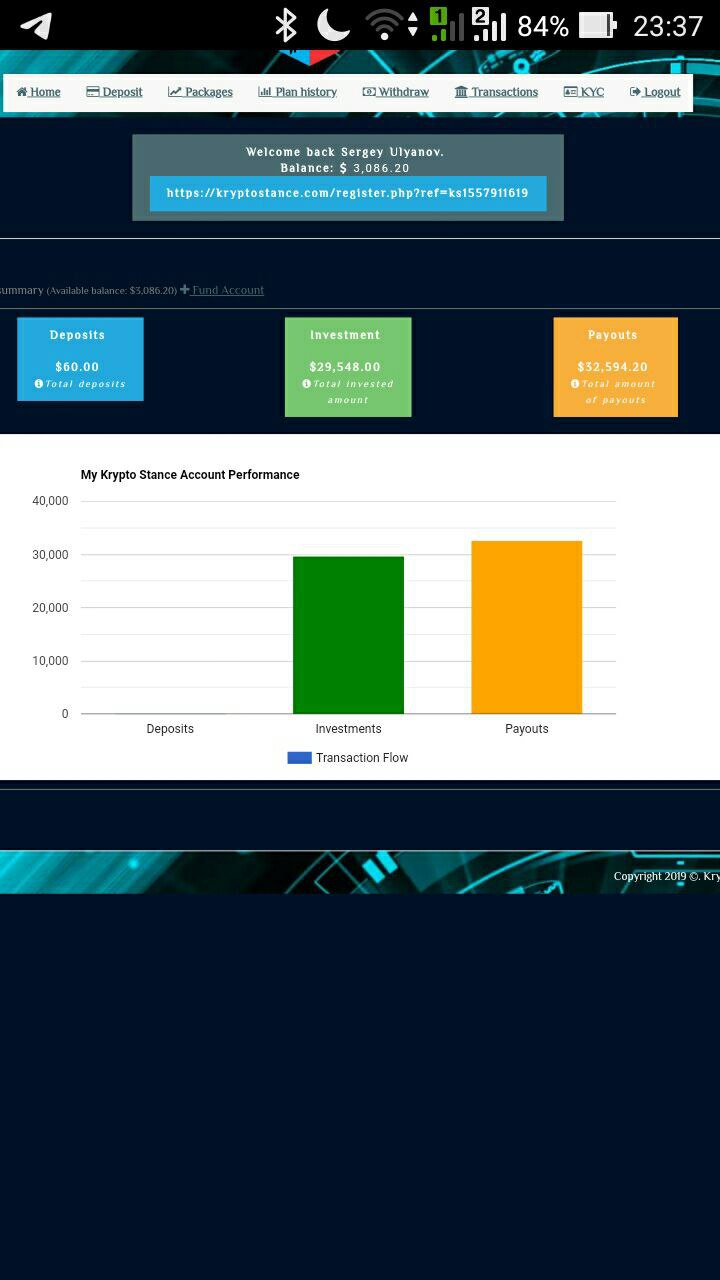Image resolution: width=720 pixels, height=1280 pixels.
Task: Tap the Wi-Fi status icon
Action: click(x=384, y=26)
